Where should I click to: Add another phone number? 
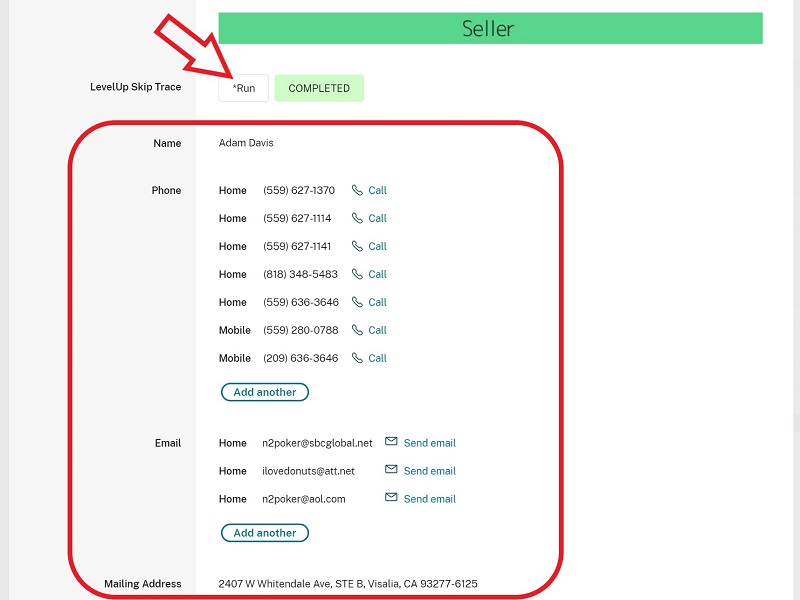tap(265, 392)
